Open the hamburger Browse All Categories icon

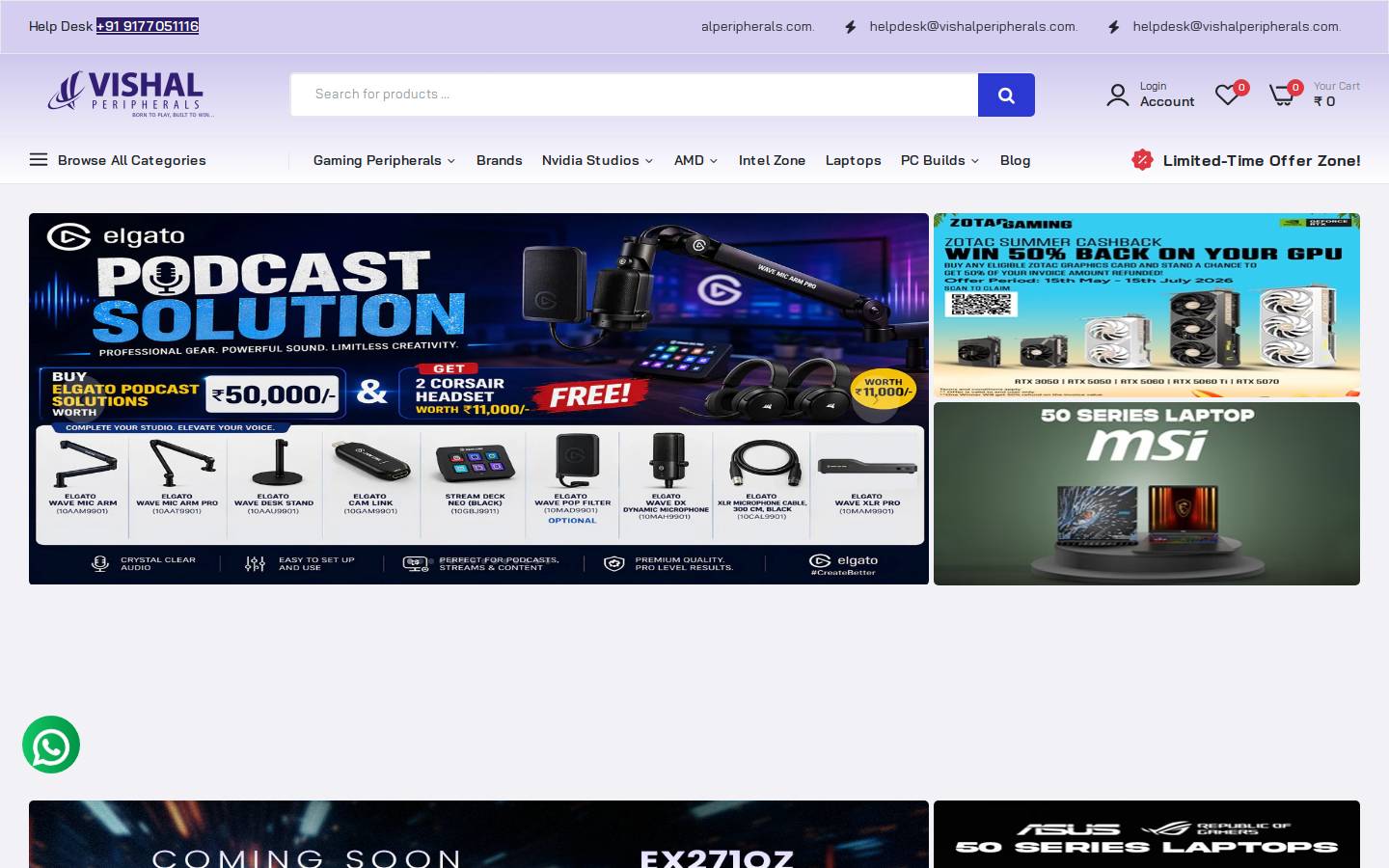[39, 160]
